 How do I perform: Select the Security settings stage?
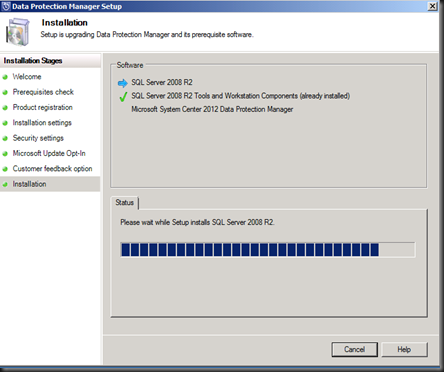(x=38, y=138)
